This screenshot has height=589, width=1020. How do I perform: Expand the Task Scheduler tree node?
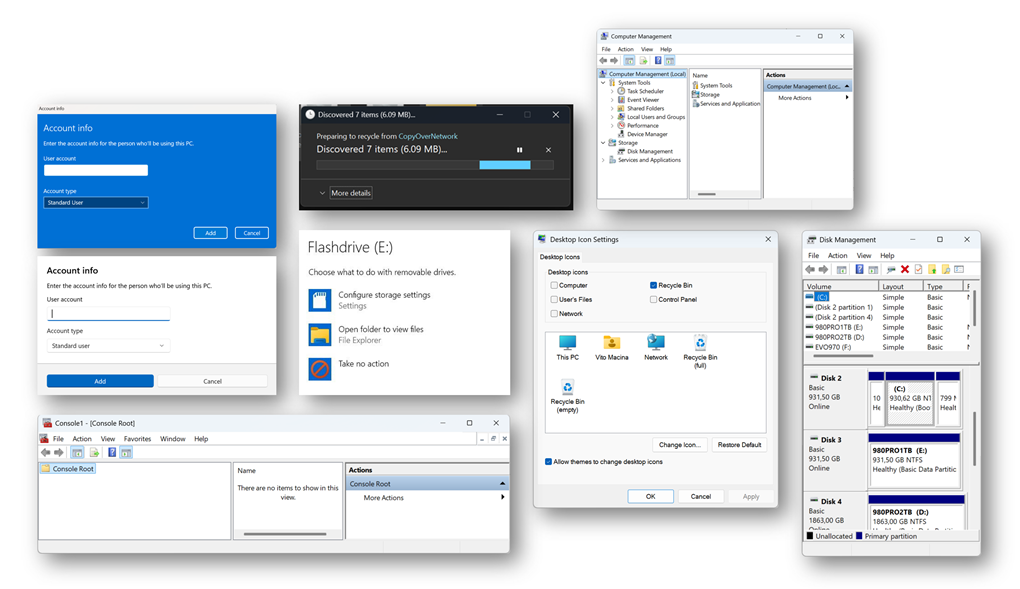point(612,91)
